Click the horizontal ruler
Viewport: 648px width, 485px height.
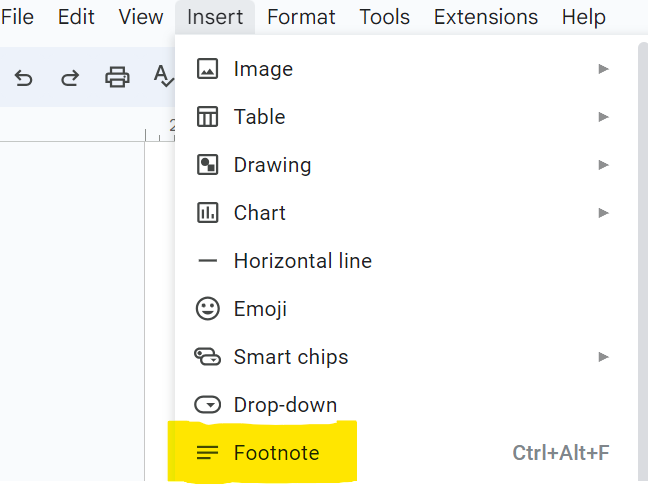pyautogui.click(x=88, y=129)
